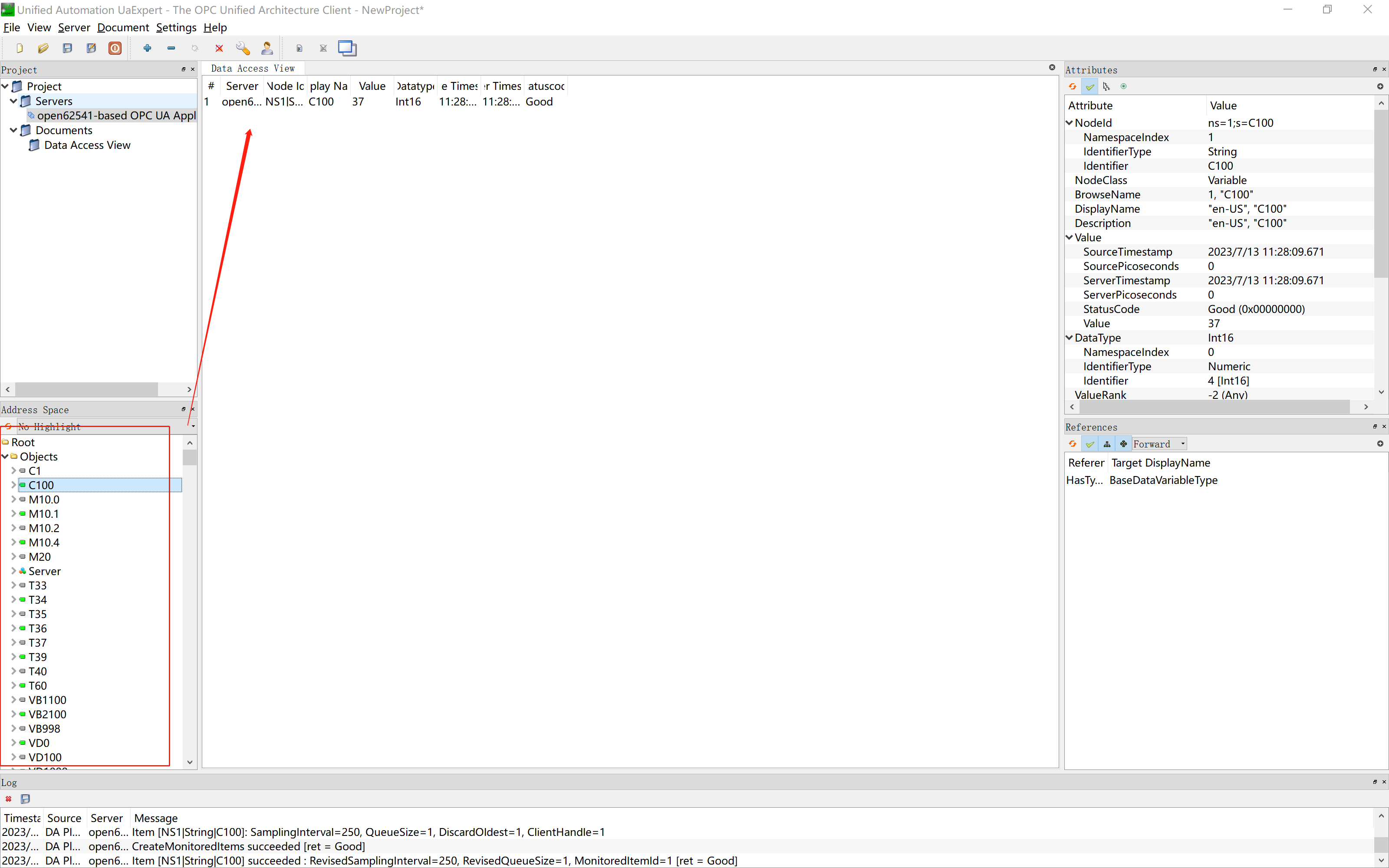Image resolution: width=1389 pixels, height=868 pixels.
Task: Click the Value column header in Data Access View
Action: tap(372, 86)
